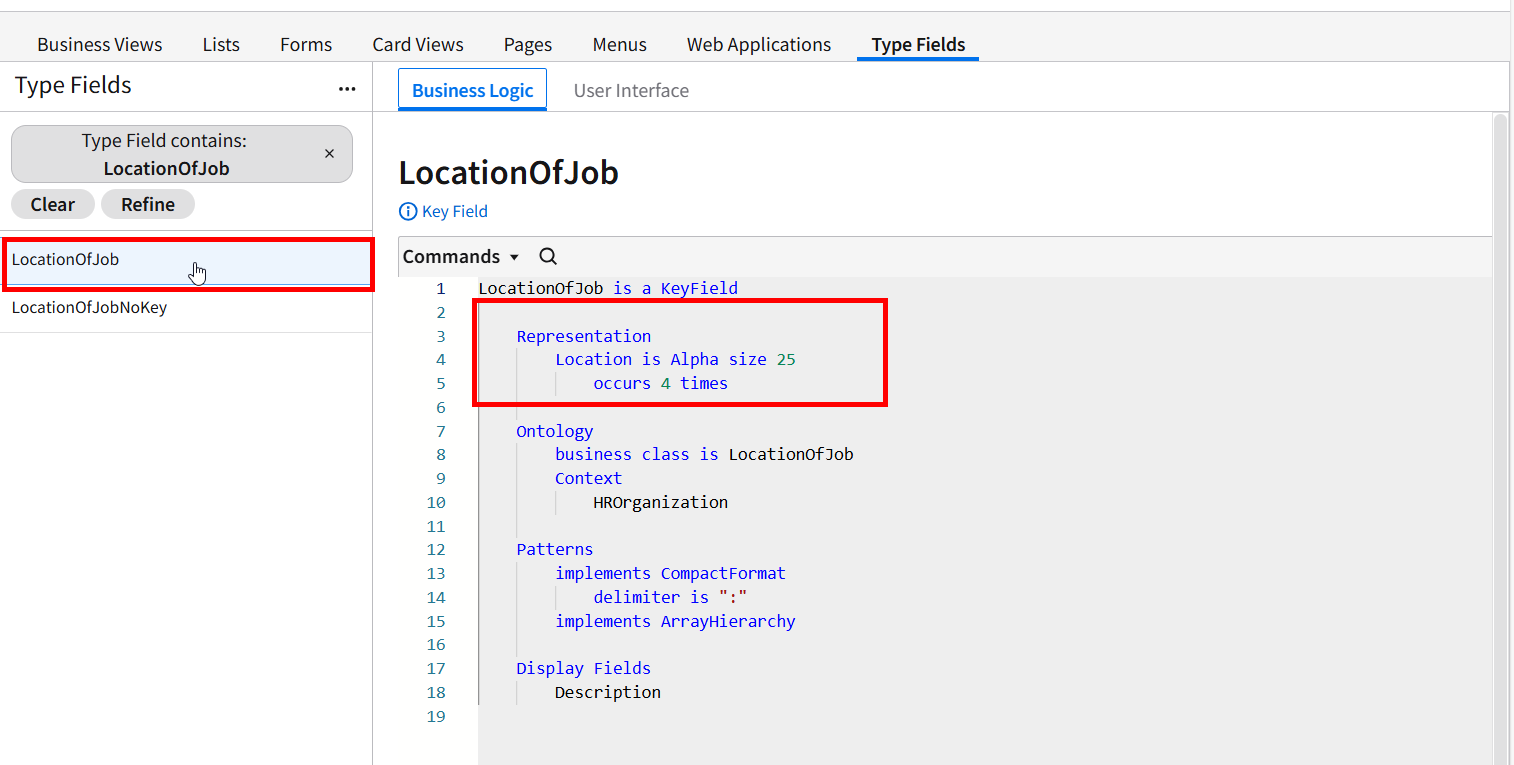The image size is (1514, 765).
Task: Click 'occurs 4 times' on line 5
Action: click(x=661, y=383)
